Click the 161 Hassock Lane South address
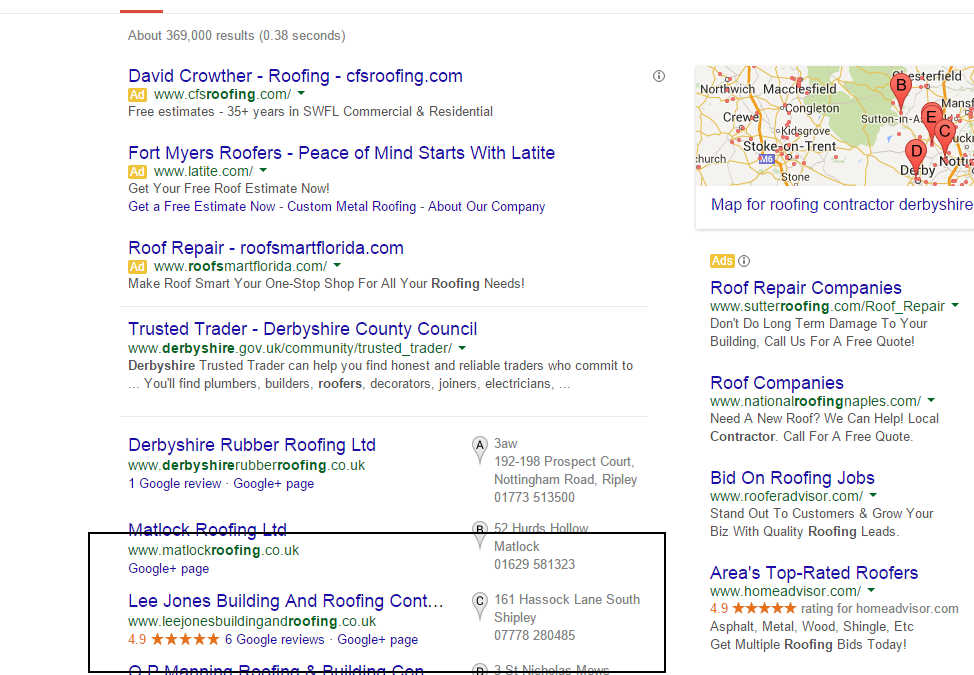This screenshot has height=675, width=974. [567, 600]
